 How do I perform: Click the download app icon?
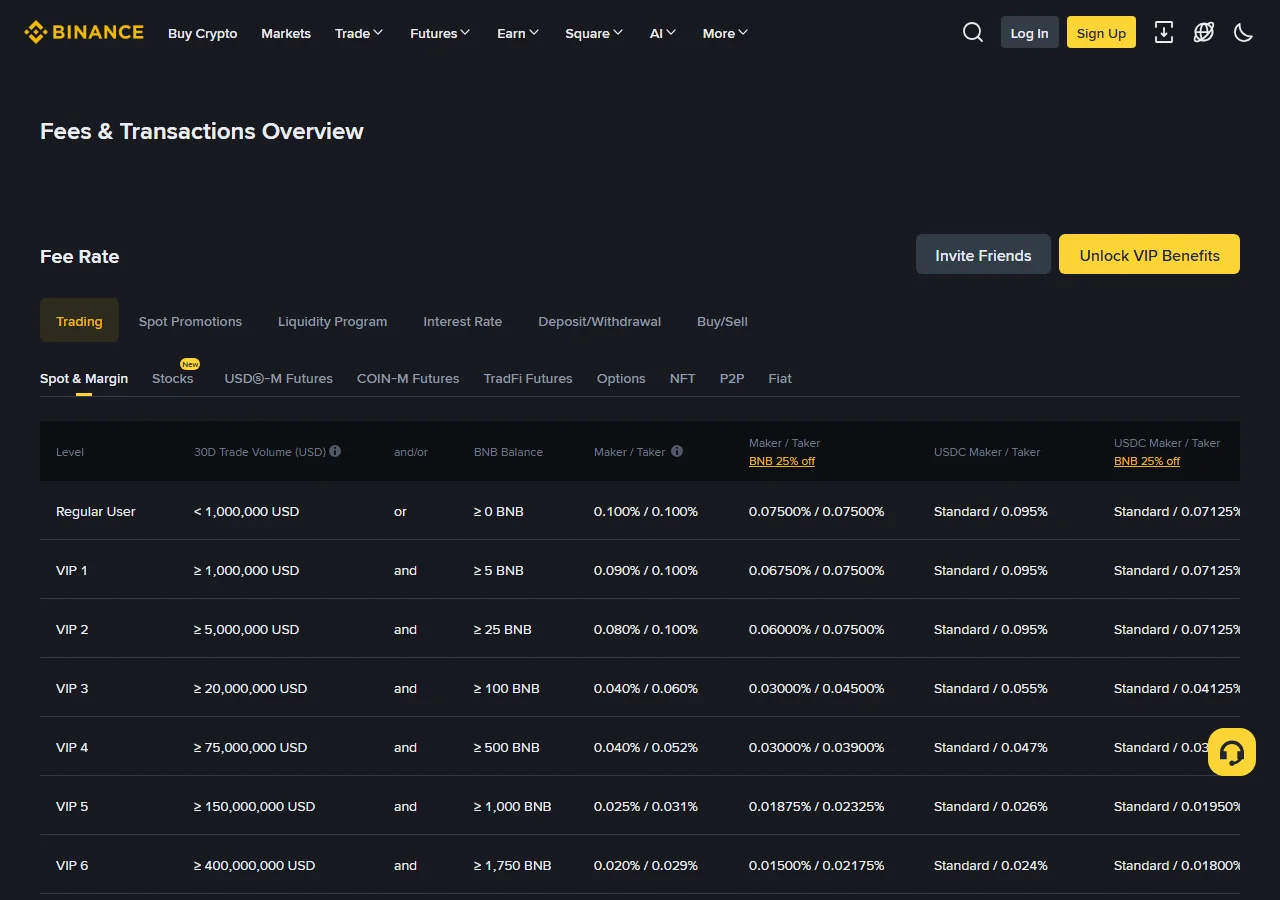(x=1164, y=32)
